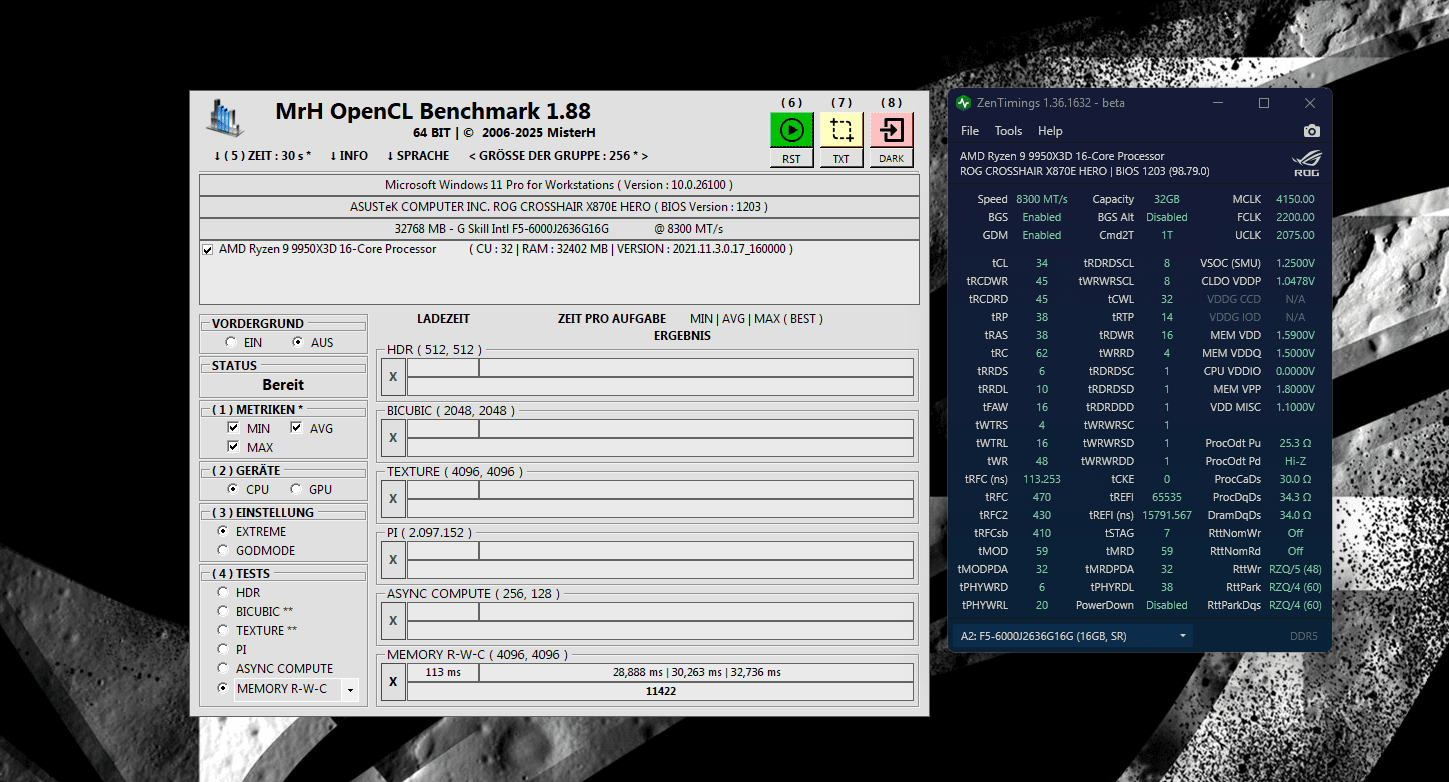Screen dimensions: 1449x782
Task: Click the X beside HDR result row
Action: (393, 377)
